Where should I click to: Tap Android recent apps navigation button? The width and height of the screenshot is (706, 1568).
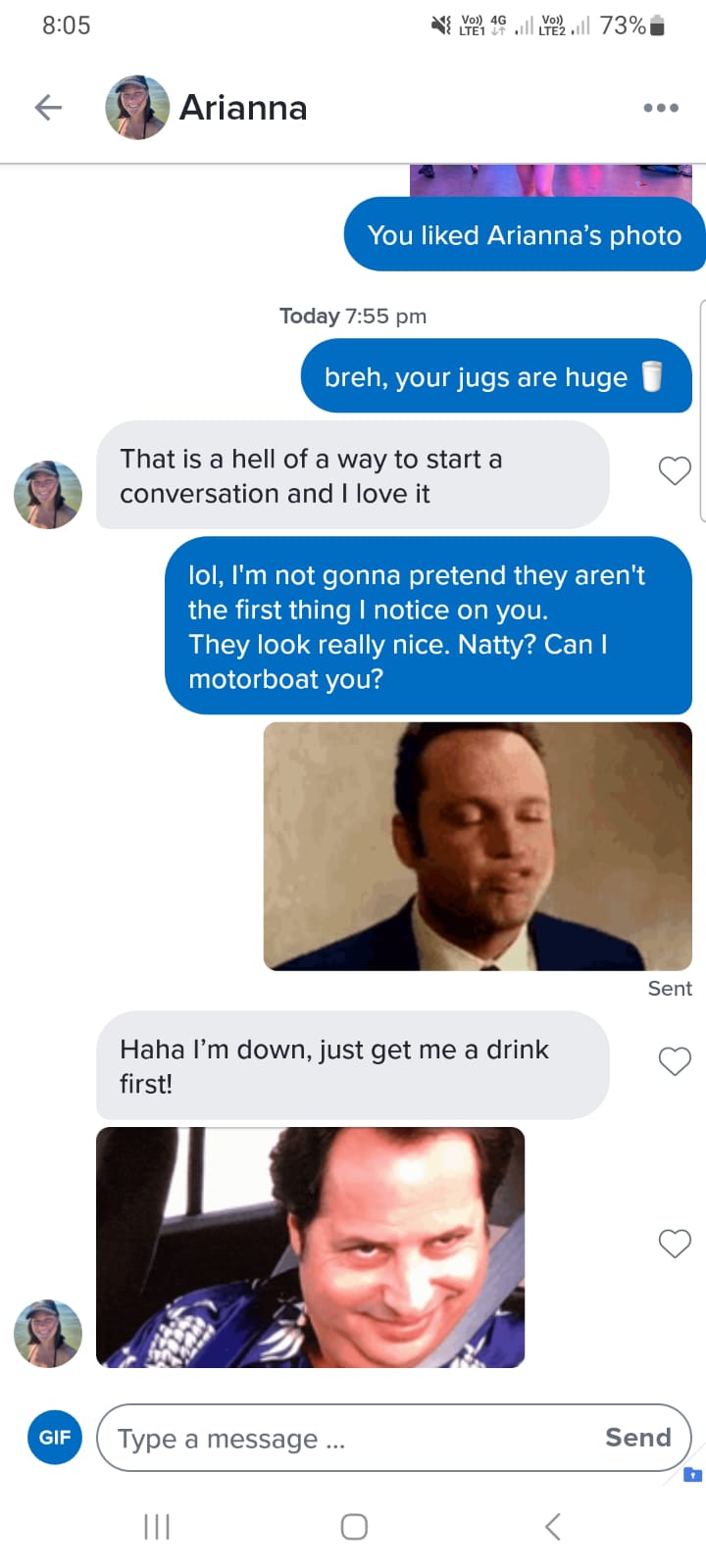[x=157, y=1526]
